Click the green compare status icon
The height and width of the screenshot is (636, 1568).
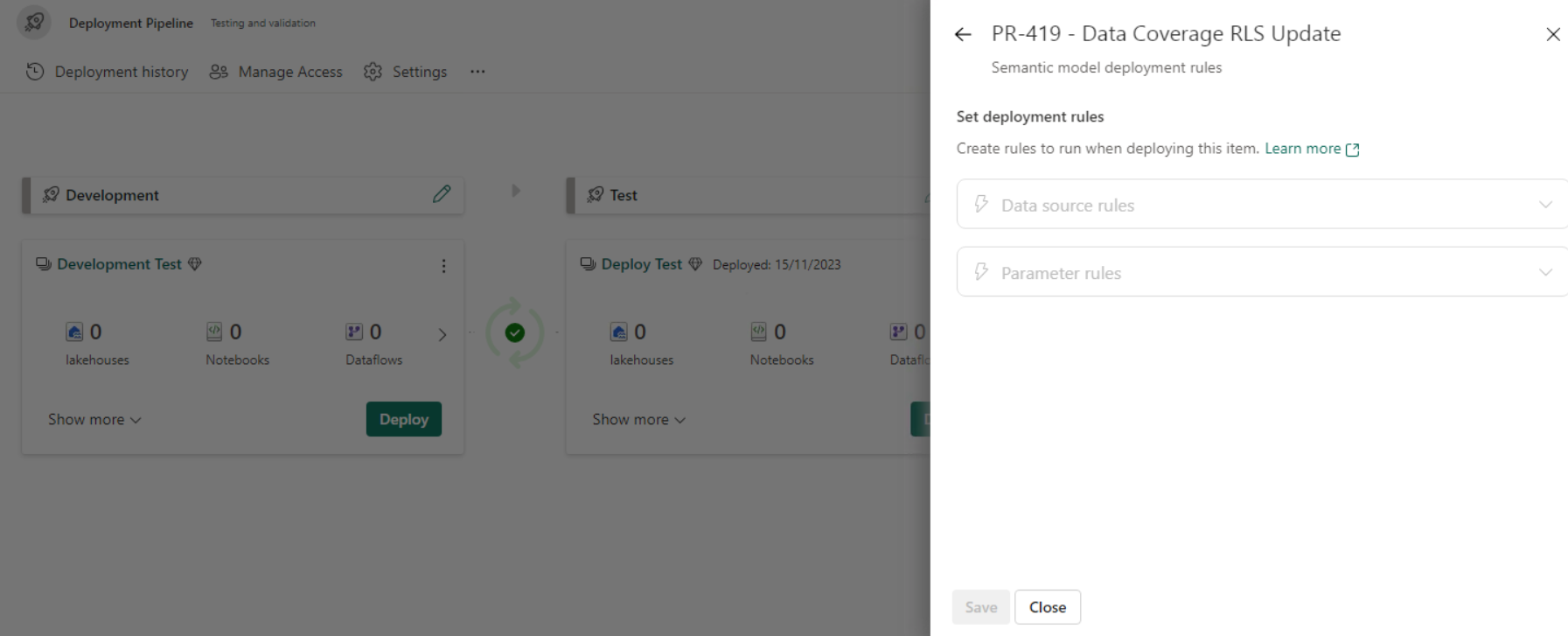(515, 332)
